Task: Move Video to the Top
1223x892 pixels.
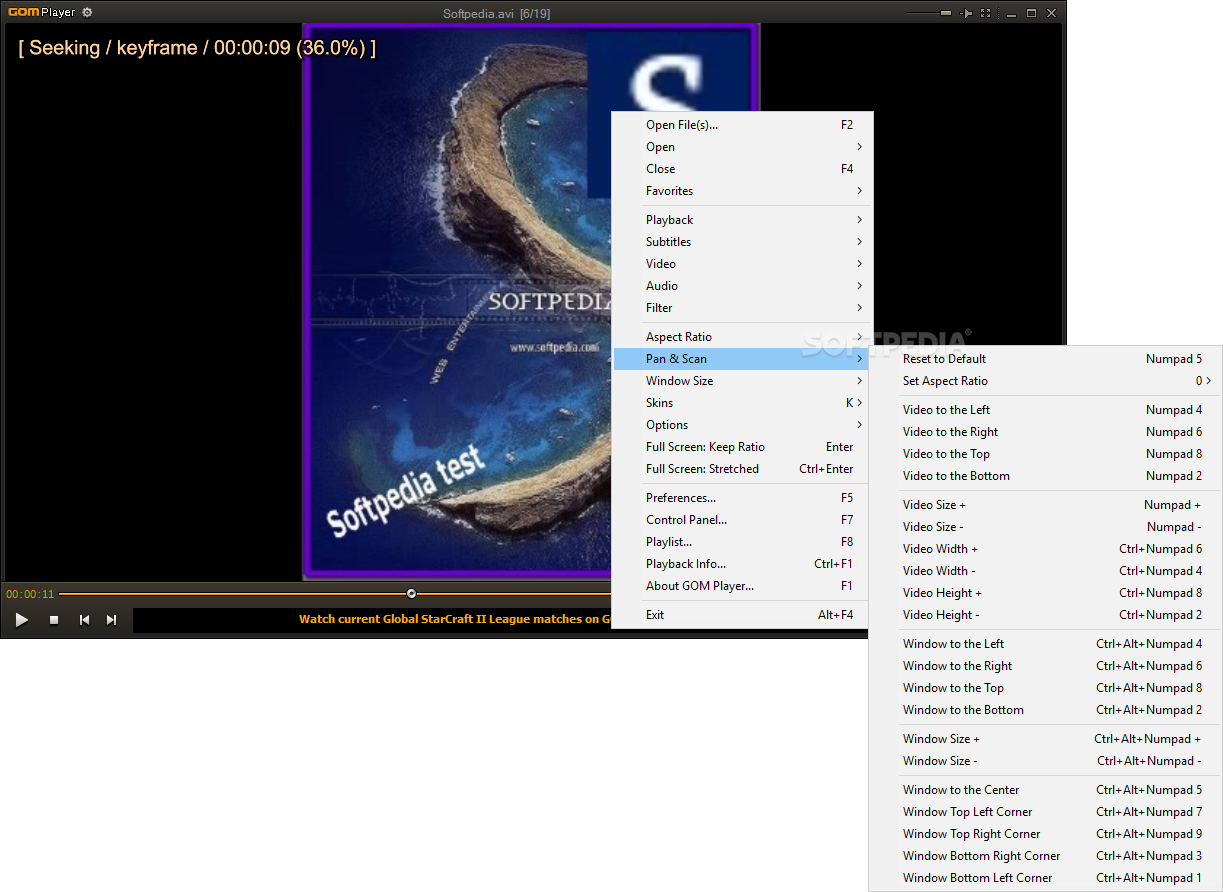Action: coord(1046,454)
